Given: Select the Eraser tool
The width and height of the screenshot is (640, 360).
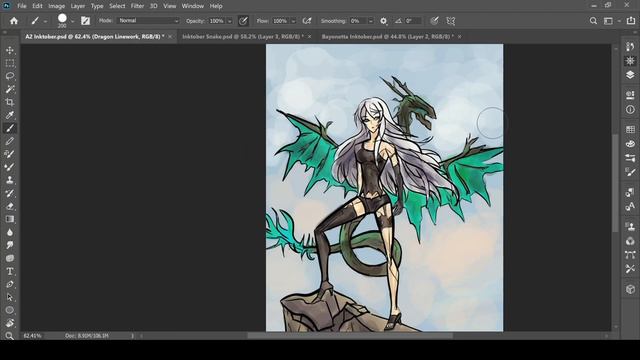Looking at the screenshot, I should 10,206.
